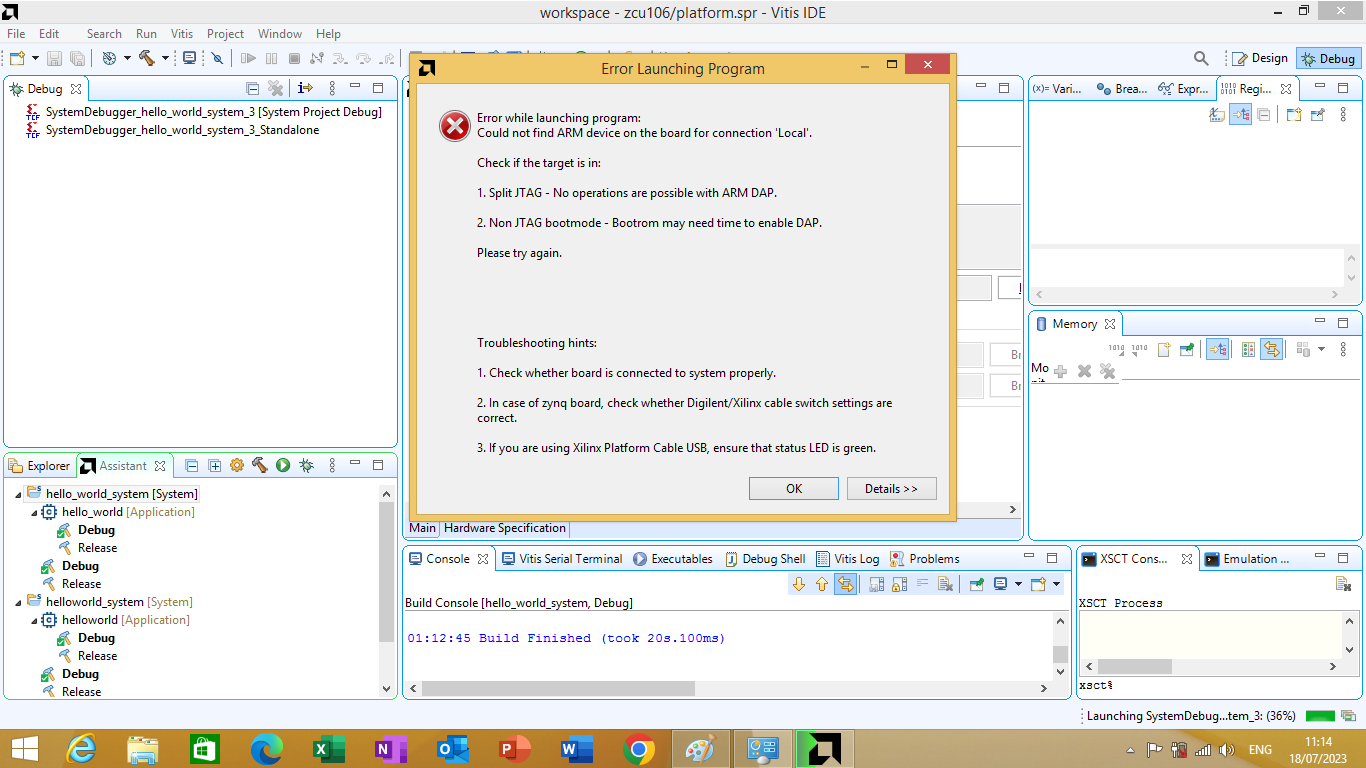Select SystemDebugger_hello_world_system_3_Standalone entry
Viewport: 1366px width, 768px height.
pyautogui.click(x=182, y=130)
